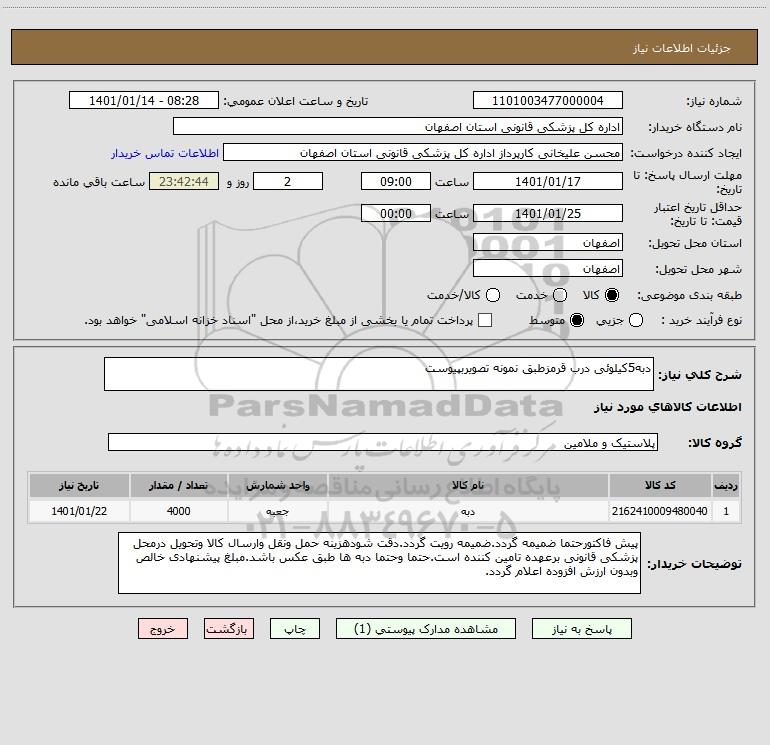The width and height of the screenshot is (770, 745).
Task: Click the ردیف column header
Action: pos(726,485)
